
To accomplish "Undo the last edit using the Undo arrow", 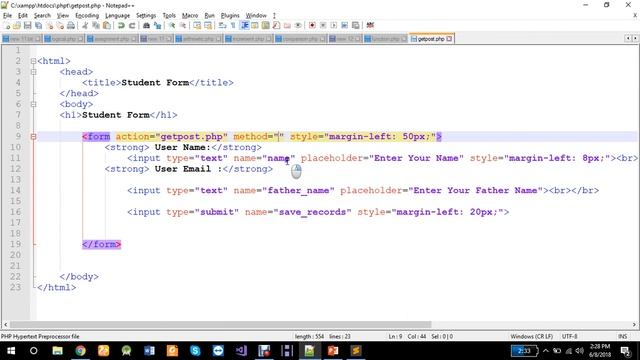I will (121, 25).
